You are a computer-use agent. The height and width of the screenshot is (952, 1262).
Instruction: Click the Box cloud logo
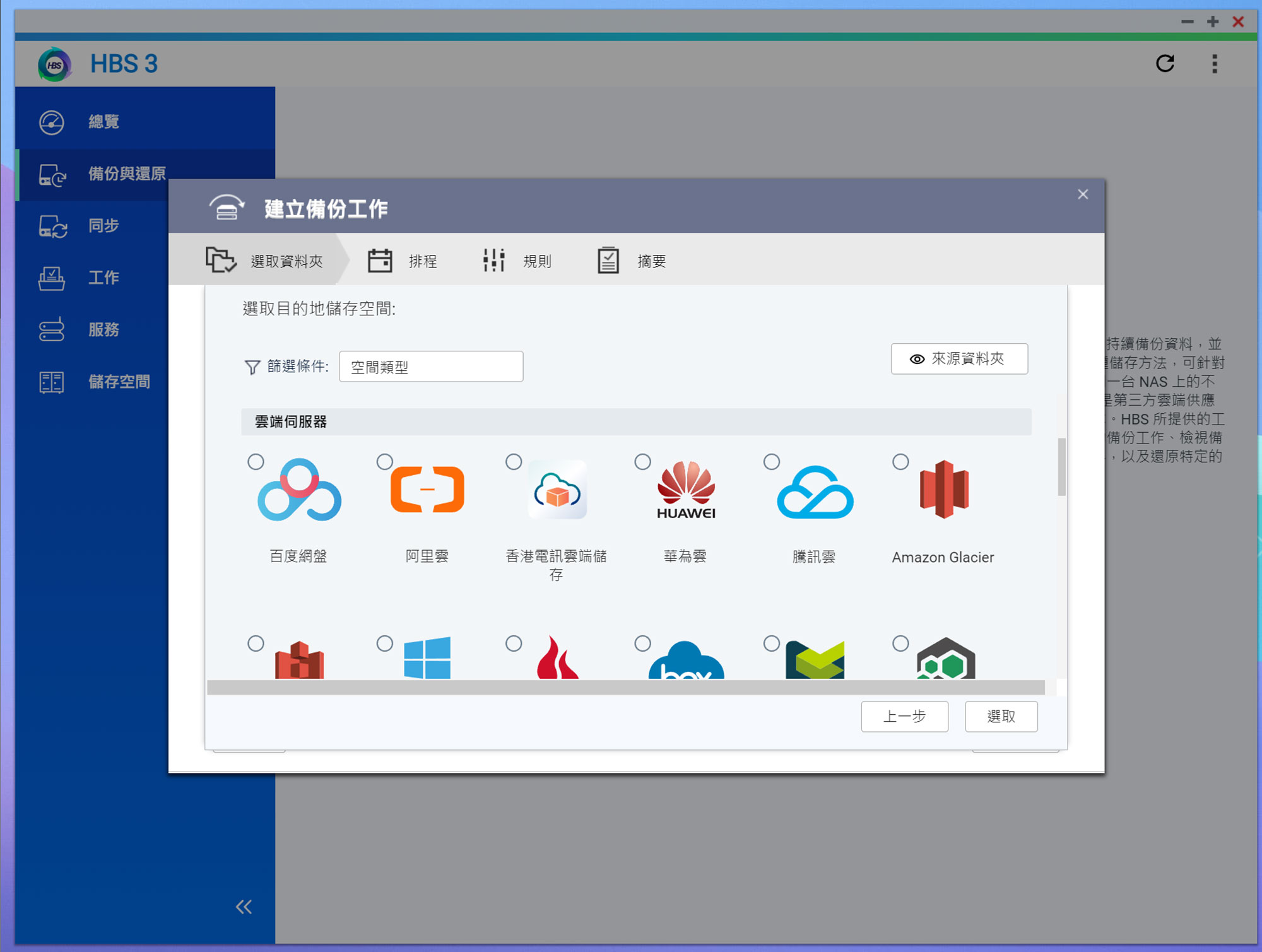(x=686, y=660)
